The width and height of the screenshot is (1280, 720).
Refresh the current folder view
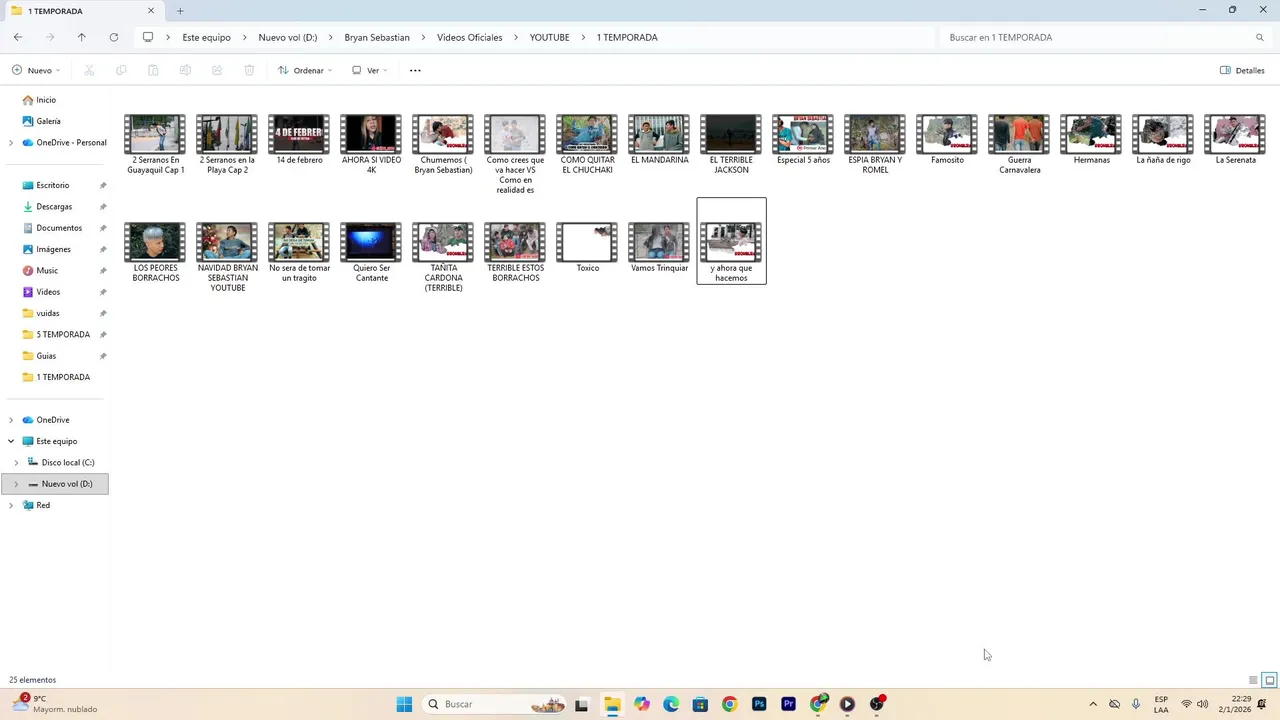(x=114, y=37)
